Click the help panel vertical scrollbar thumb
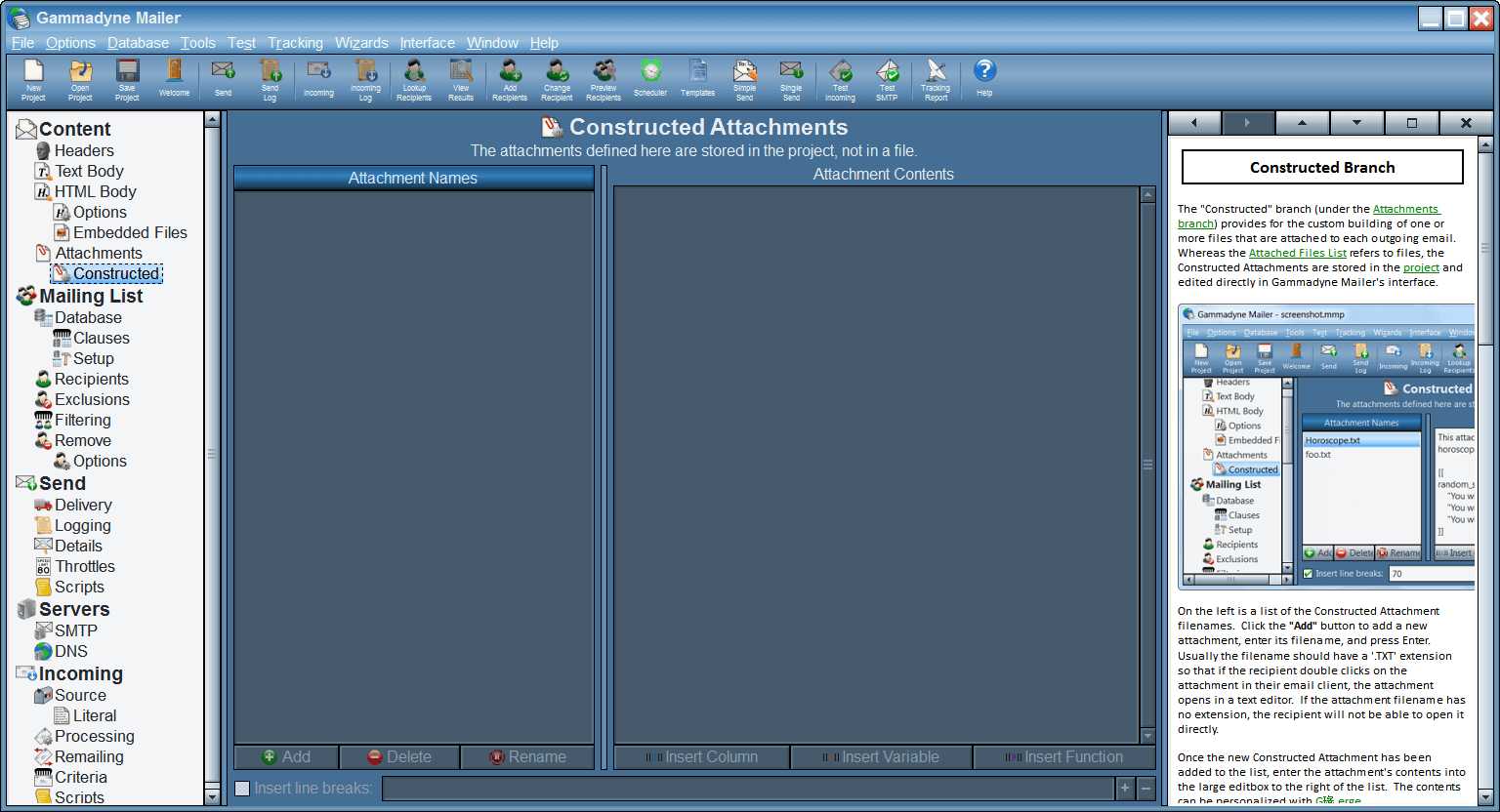The height and width of the screenshot is (812, 1500). [1485, 248]
